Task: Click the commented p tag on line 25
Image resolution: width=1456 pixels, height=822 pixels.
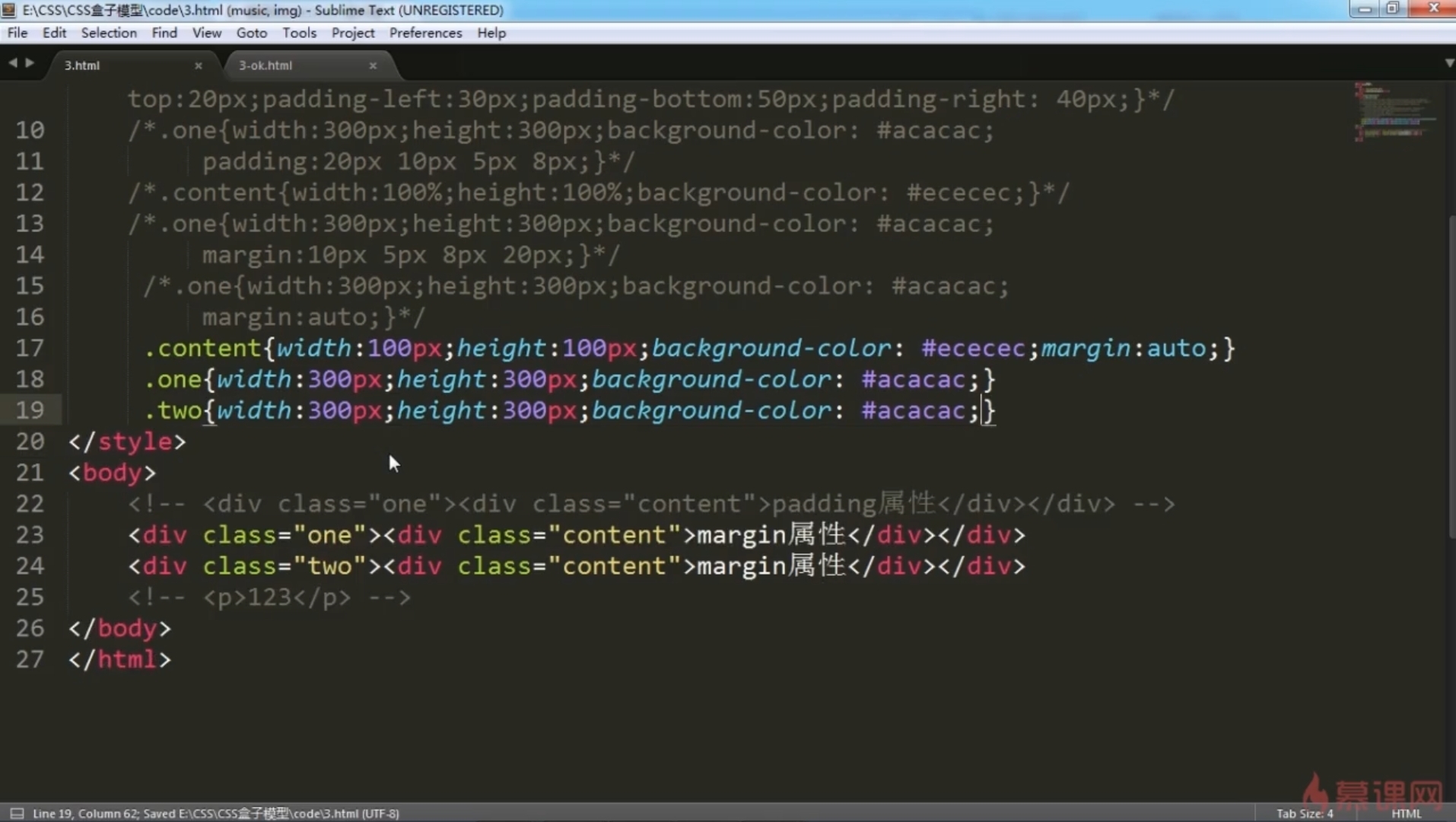Action: [x=269, y=597]
